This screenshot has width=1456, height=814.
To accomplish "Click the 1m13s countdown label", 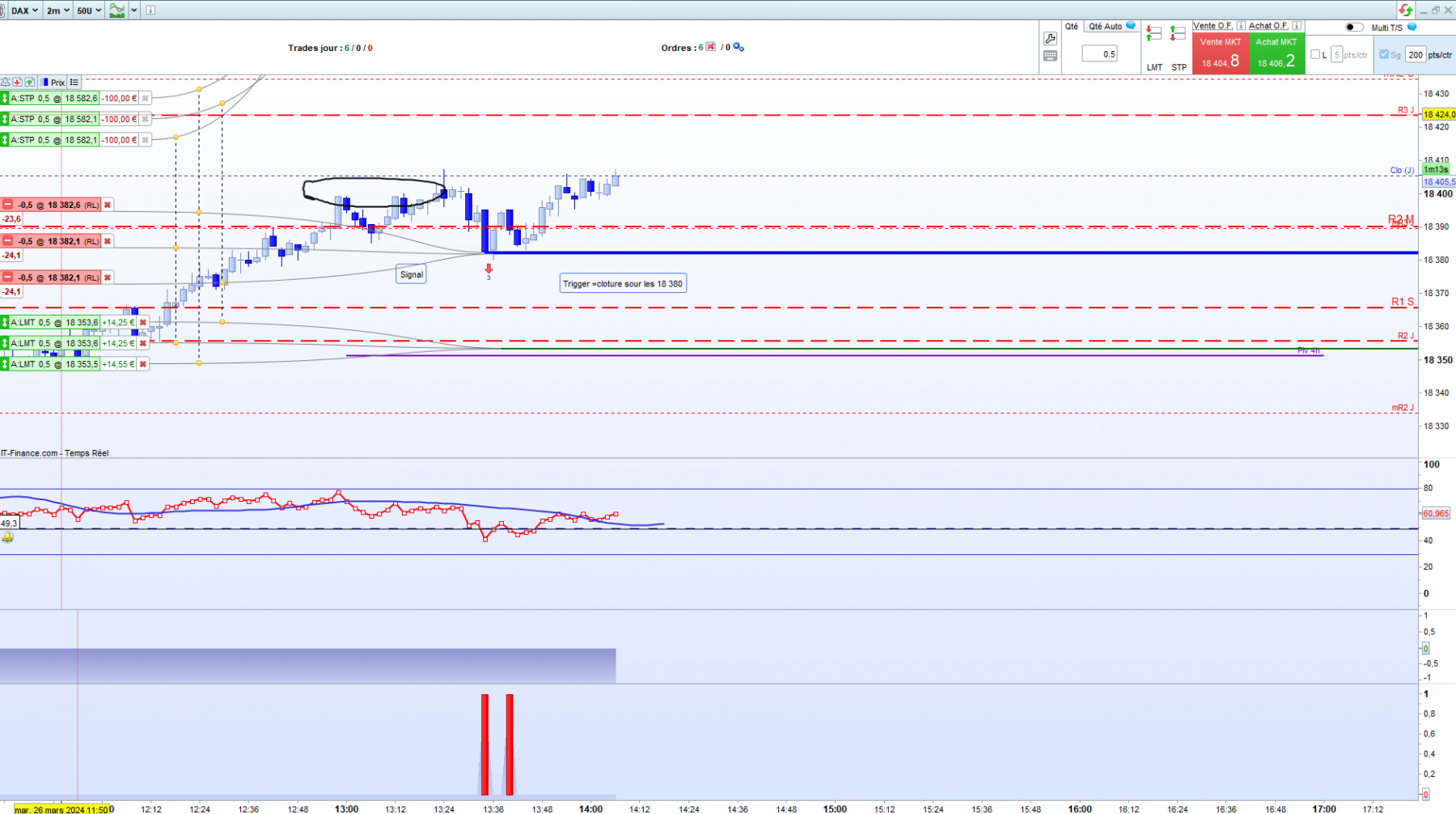I will (x=1436, y=169).
